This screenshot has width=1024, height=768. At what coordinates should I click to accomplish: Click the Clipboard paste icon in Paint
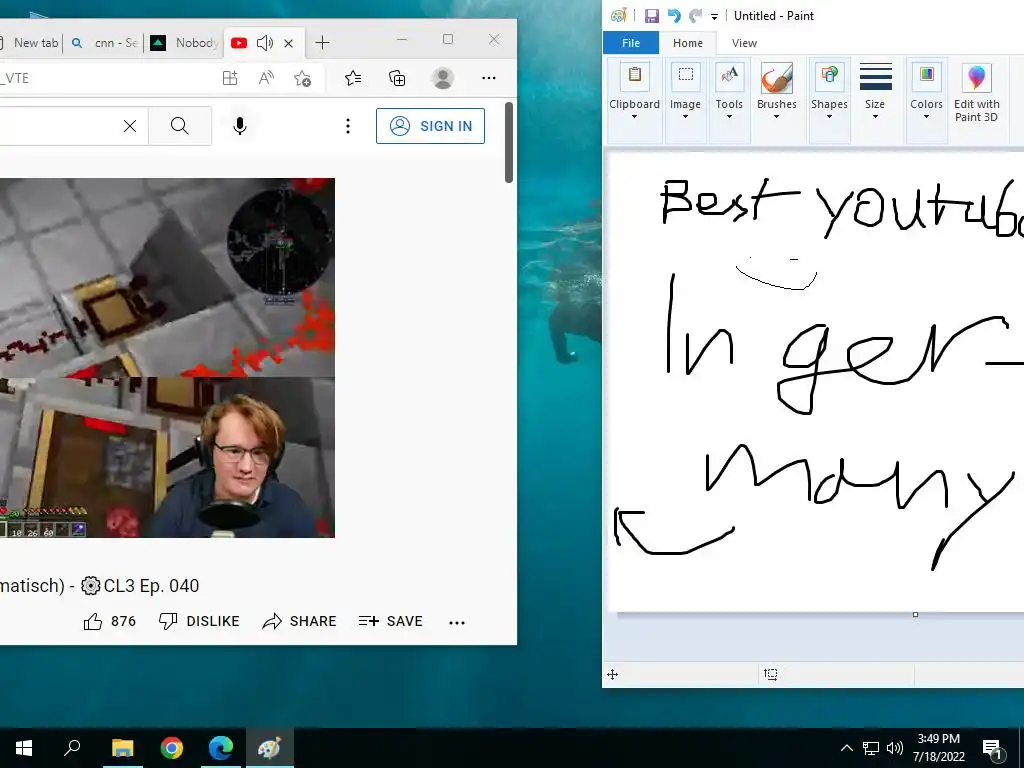click(634, 76)
